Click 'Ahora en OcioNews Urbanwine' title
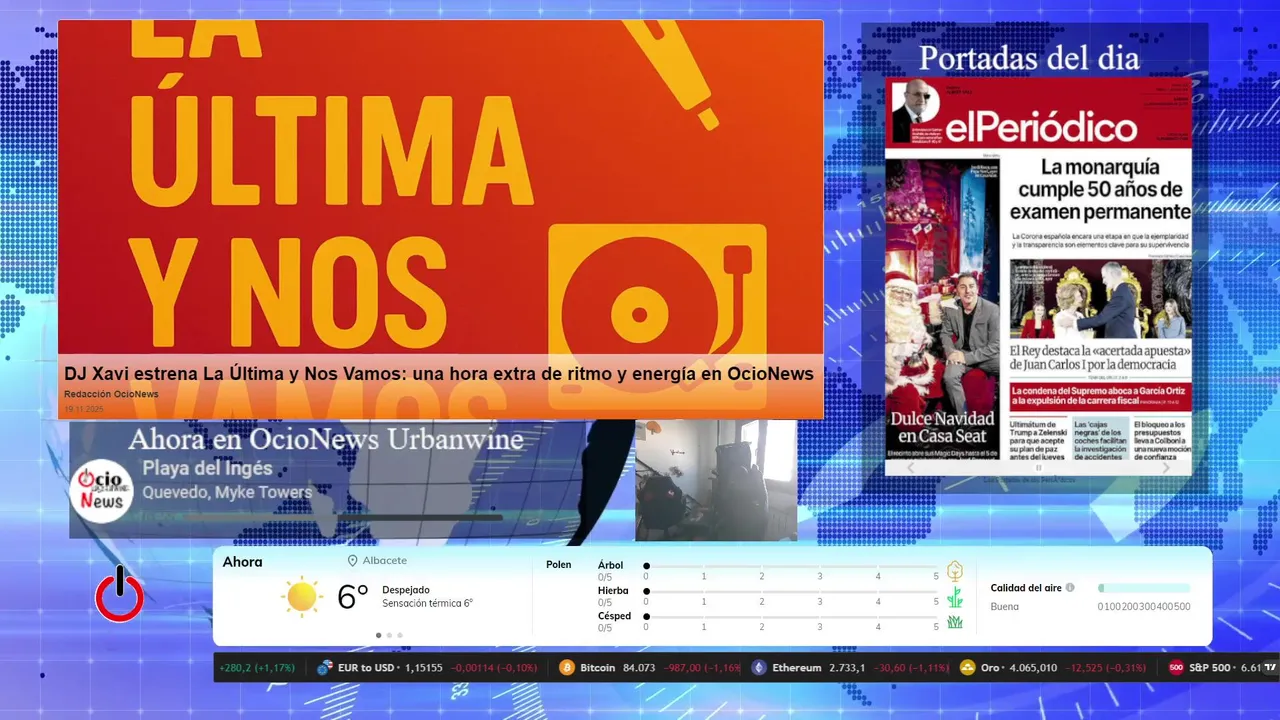Image resolution: width=1280 pixels, height=720 pixels. pos(326,439)
